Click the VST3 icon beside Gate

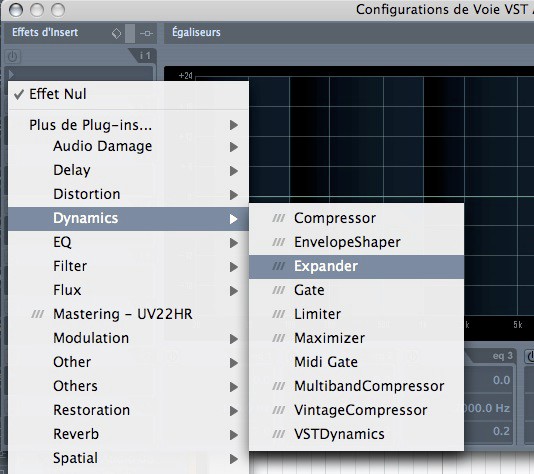point(279,290)
